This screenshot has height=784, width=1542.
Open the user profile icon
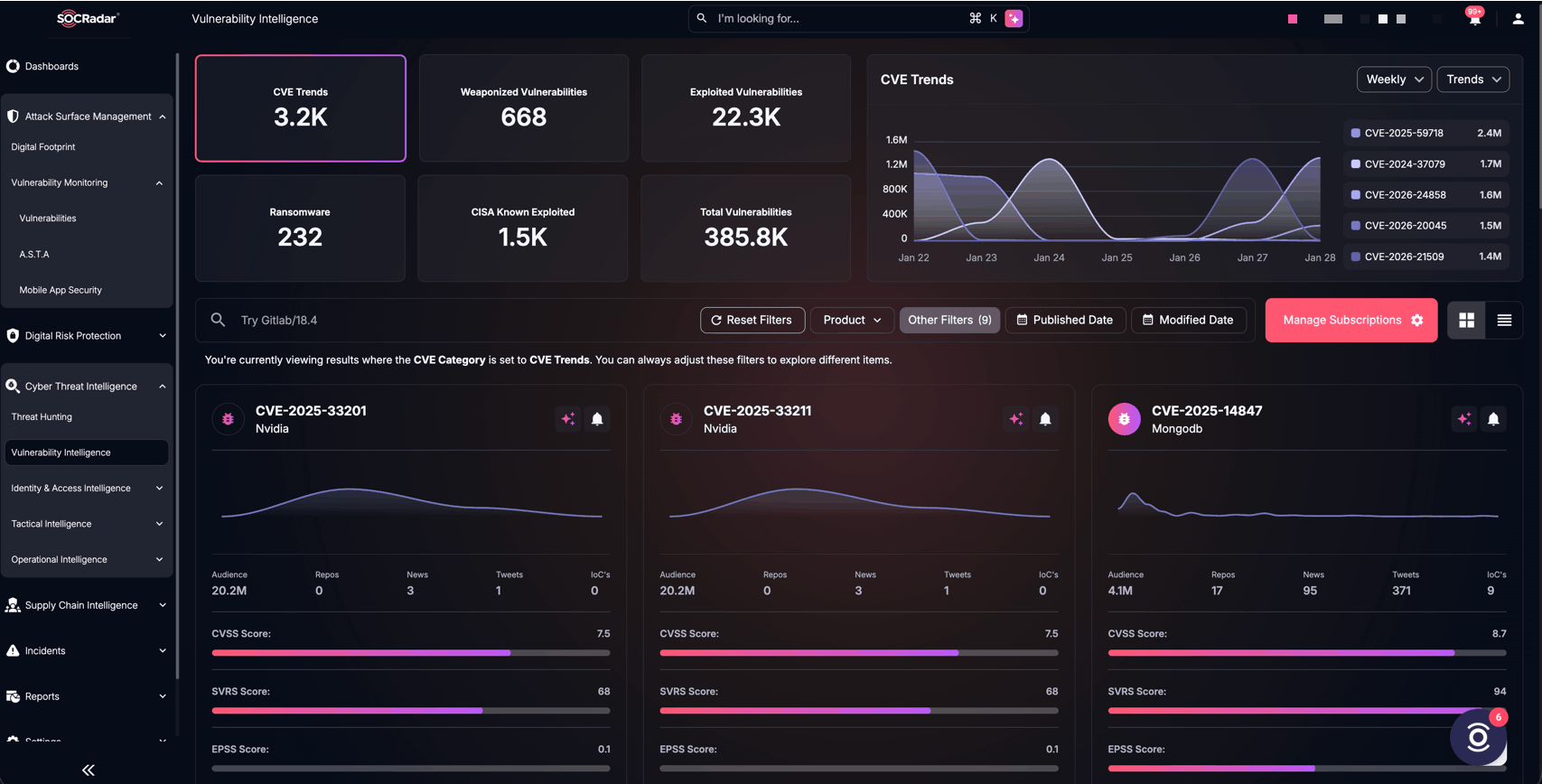pos(1518,19)
